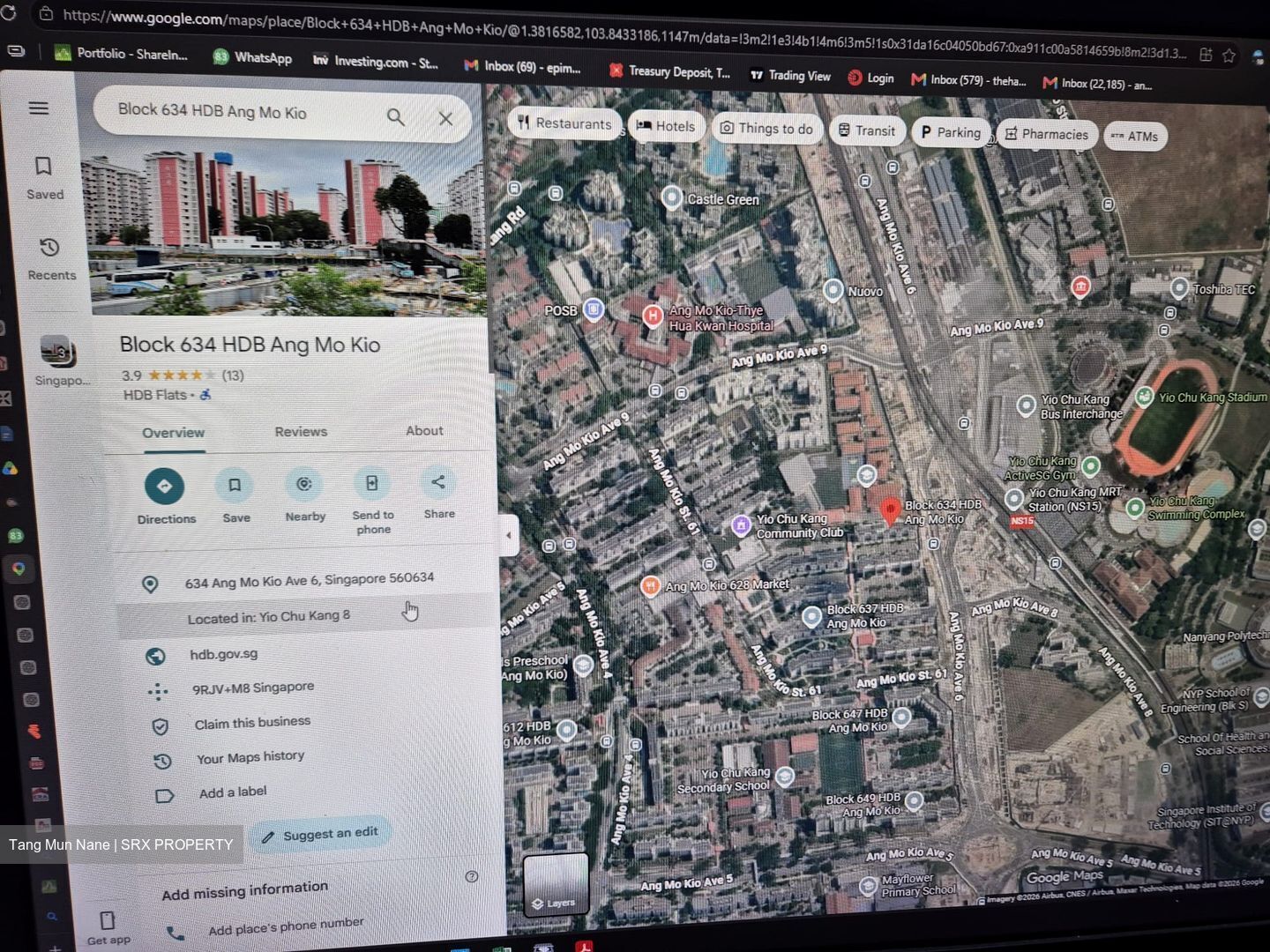Viewport: 1270px width, 952px height.
Task: Switch to the About tab
Action: (x=424, y=431)
